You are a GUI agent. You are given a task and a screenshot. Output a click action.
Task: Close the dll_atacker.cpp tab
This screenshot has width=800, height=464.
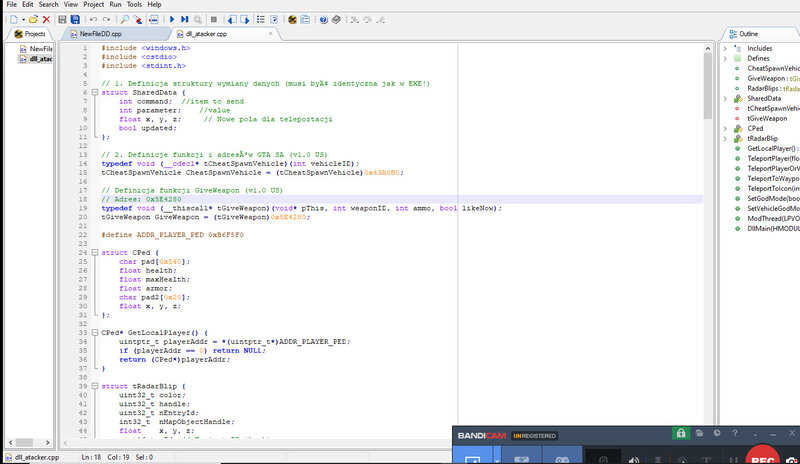point(270,34)
